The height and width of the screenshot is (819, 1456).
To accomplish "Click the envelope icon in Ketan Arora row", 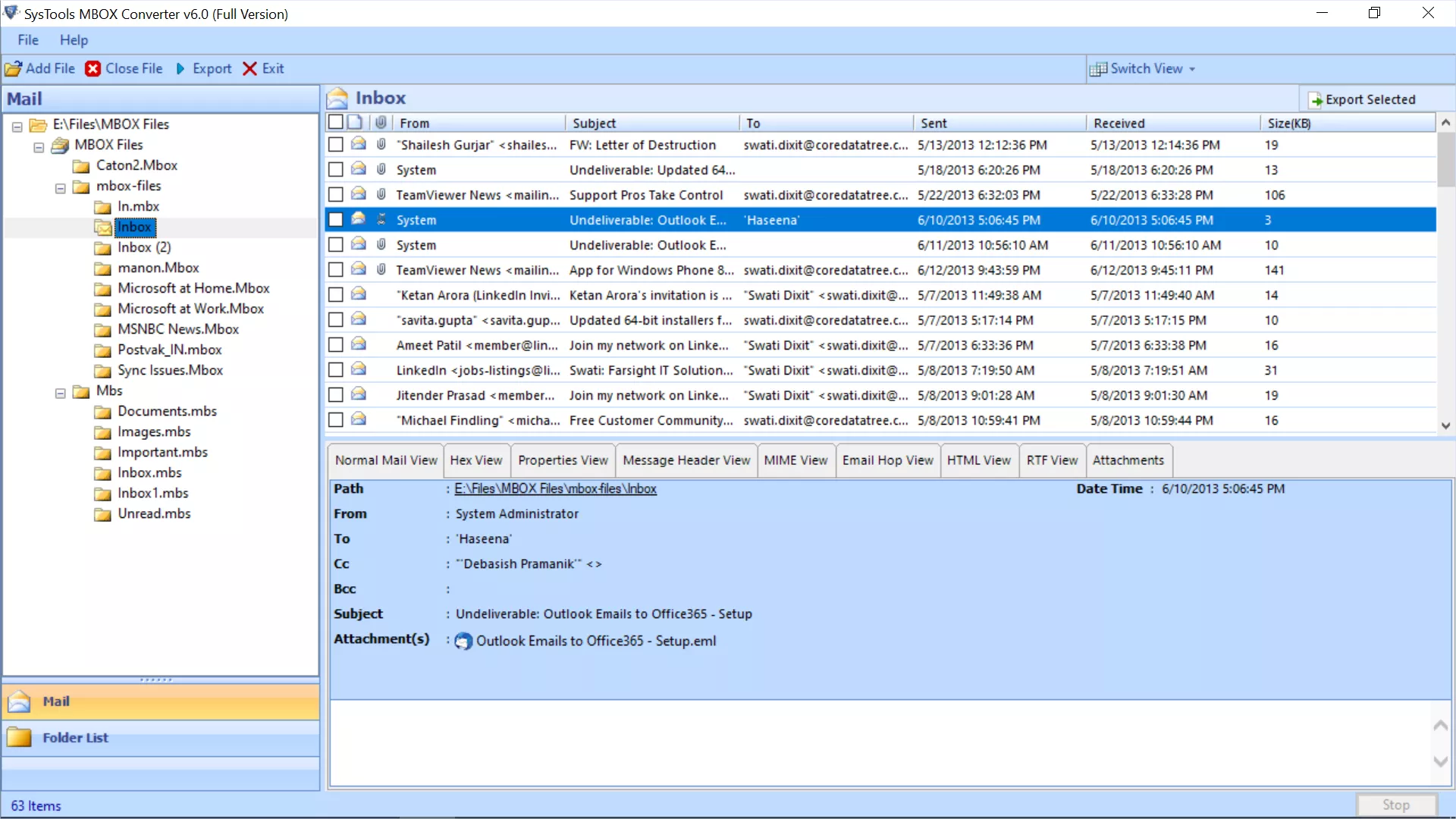I will tap(359, 294).
